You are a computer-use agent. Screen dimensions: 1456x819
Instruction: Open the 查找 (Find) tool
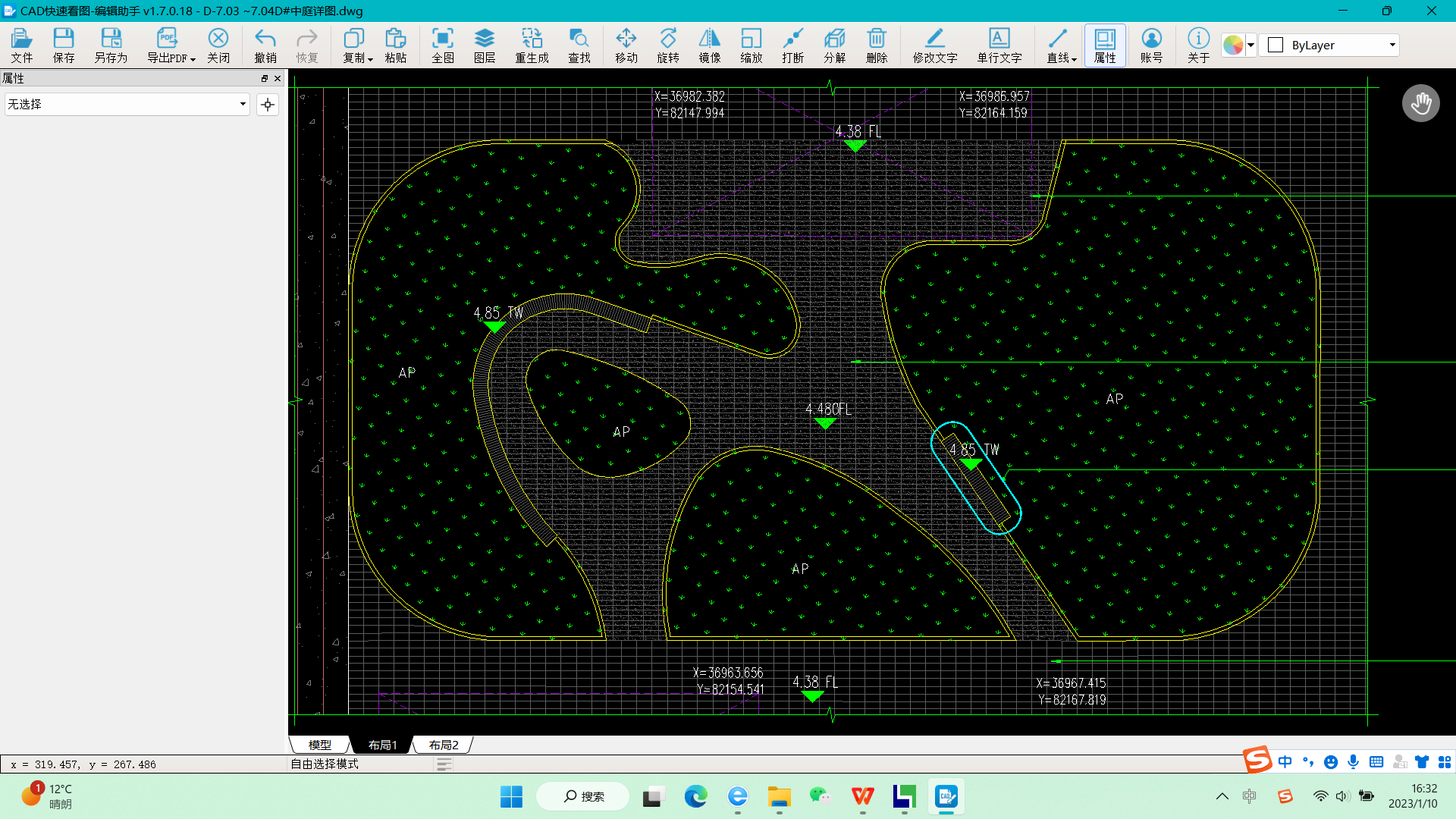click(x=579, y=45)
